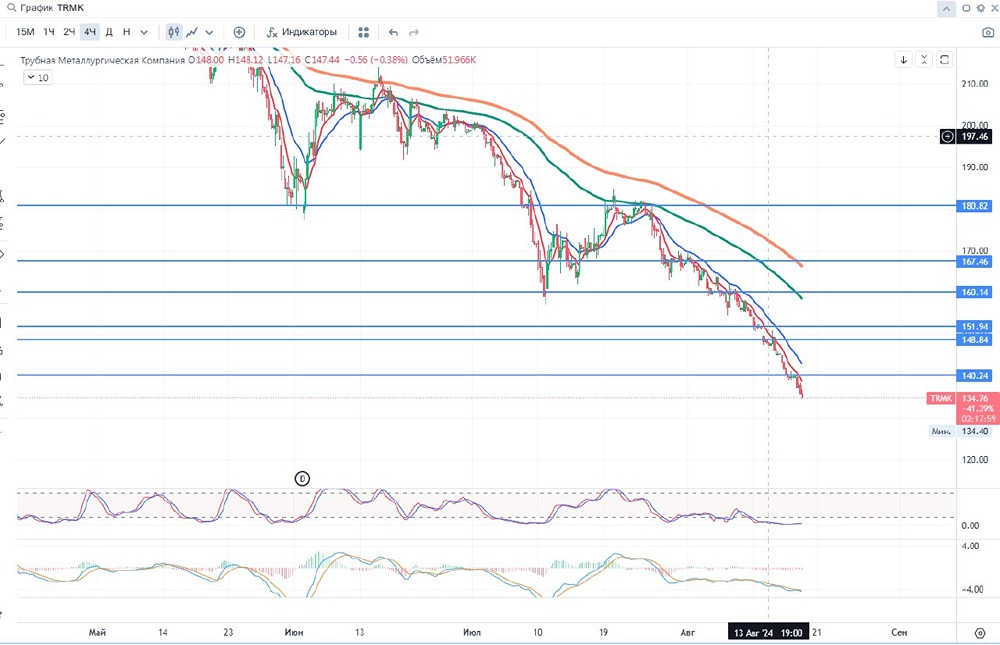1000x645 pixels.
Task: Open the chart type dropdown chevron
Action: 209,32
